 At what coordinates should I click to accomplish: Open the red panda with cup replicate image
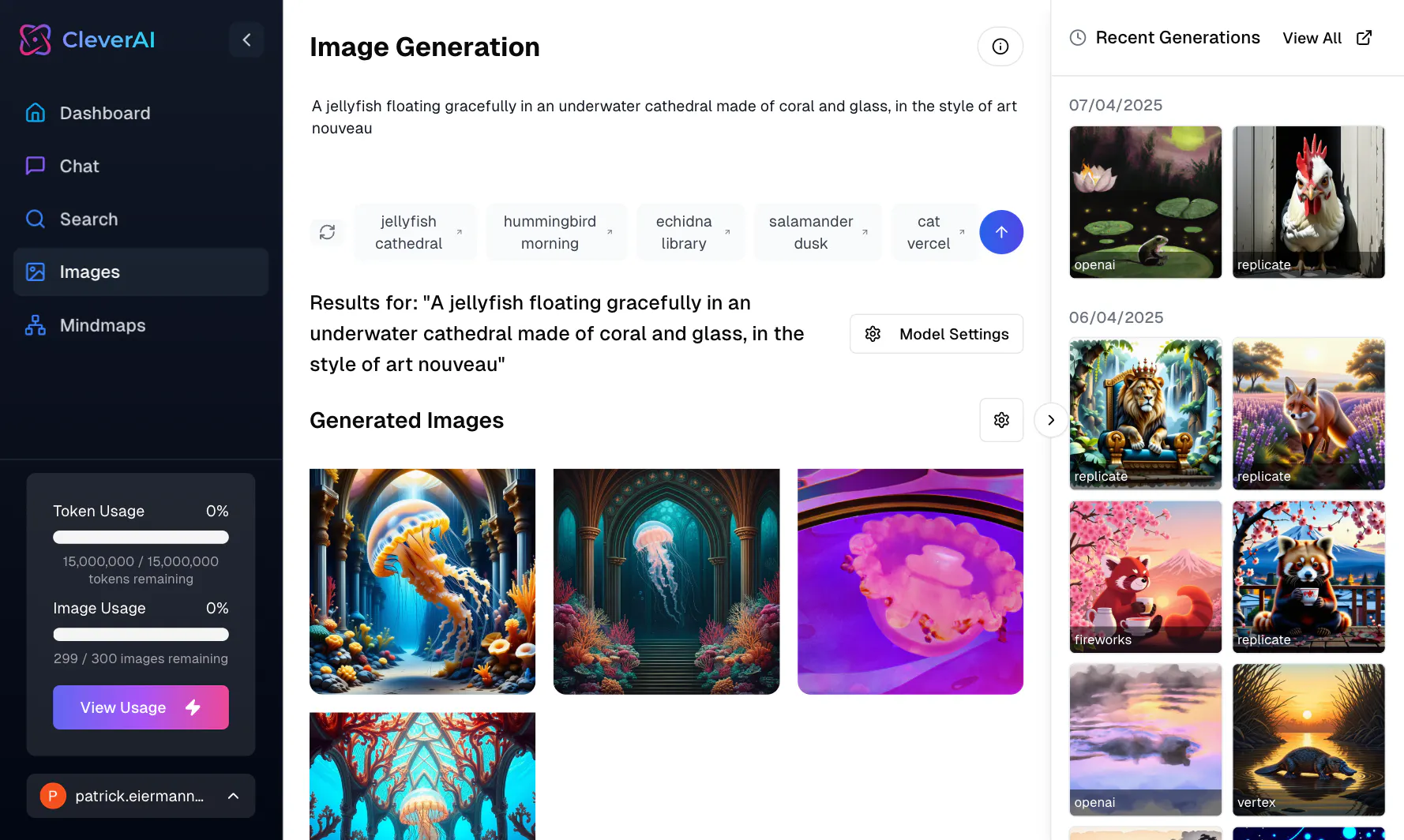(1308, 577)
